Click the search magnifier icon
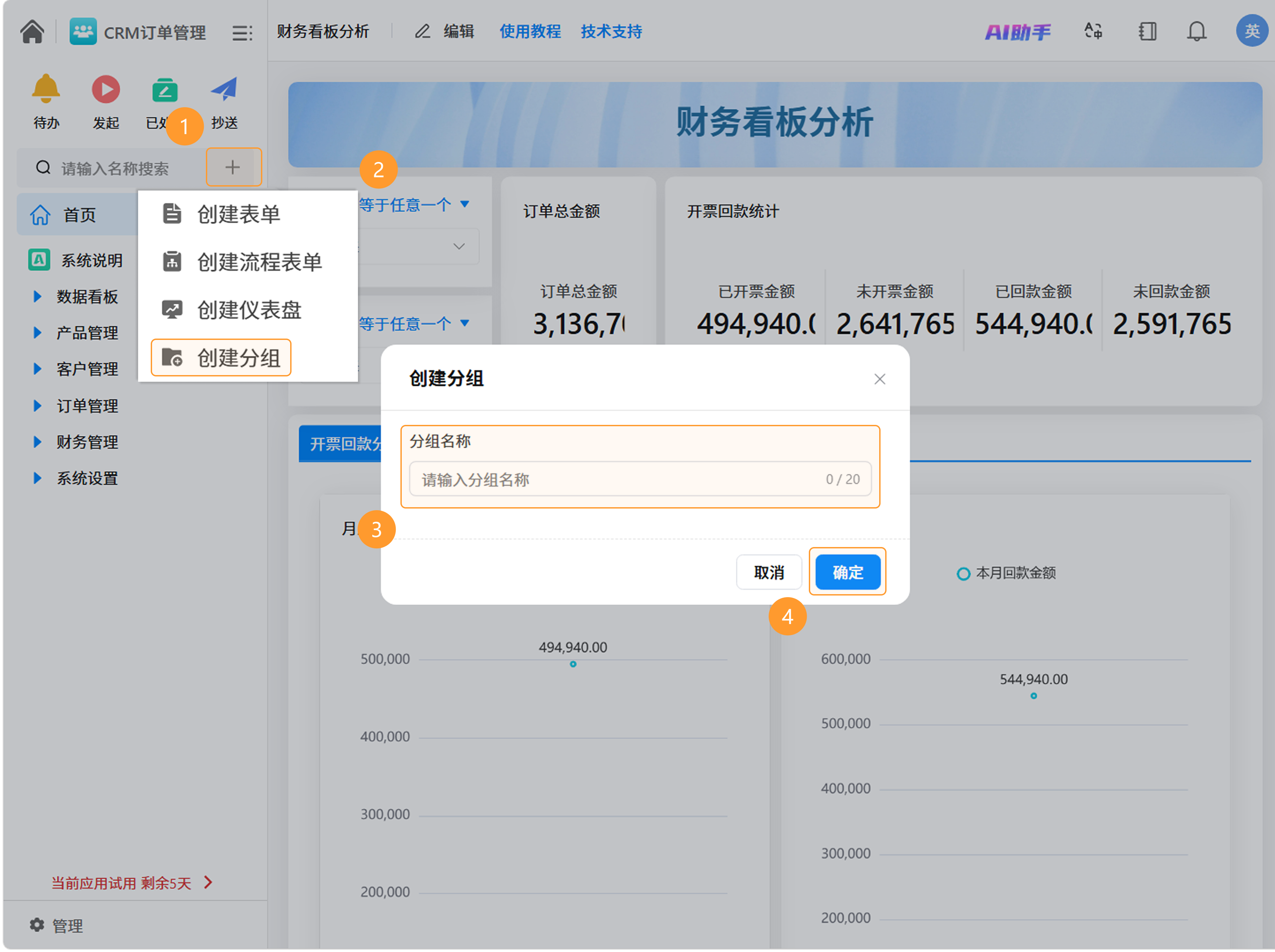 click(x=43, y=168)
